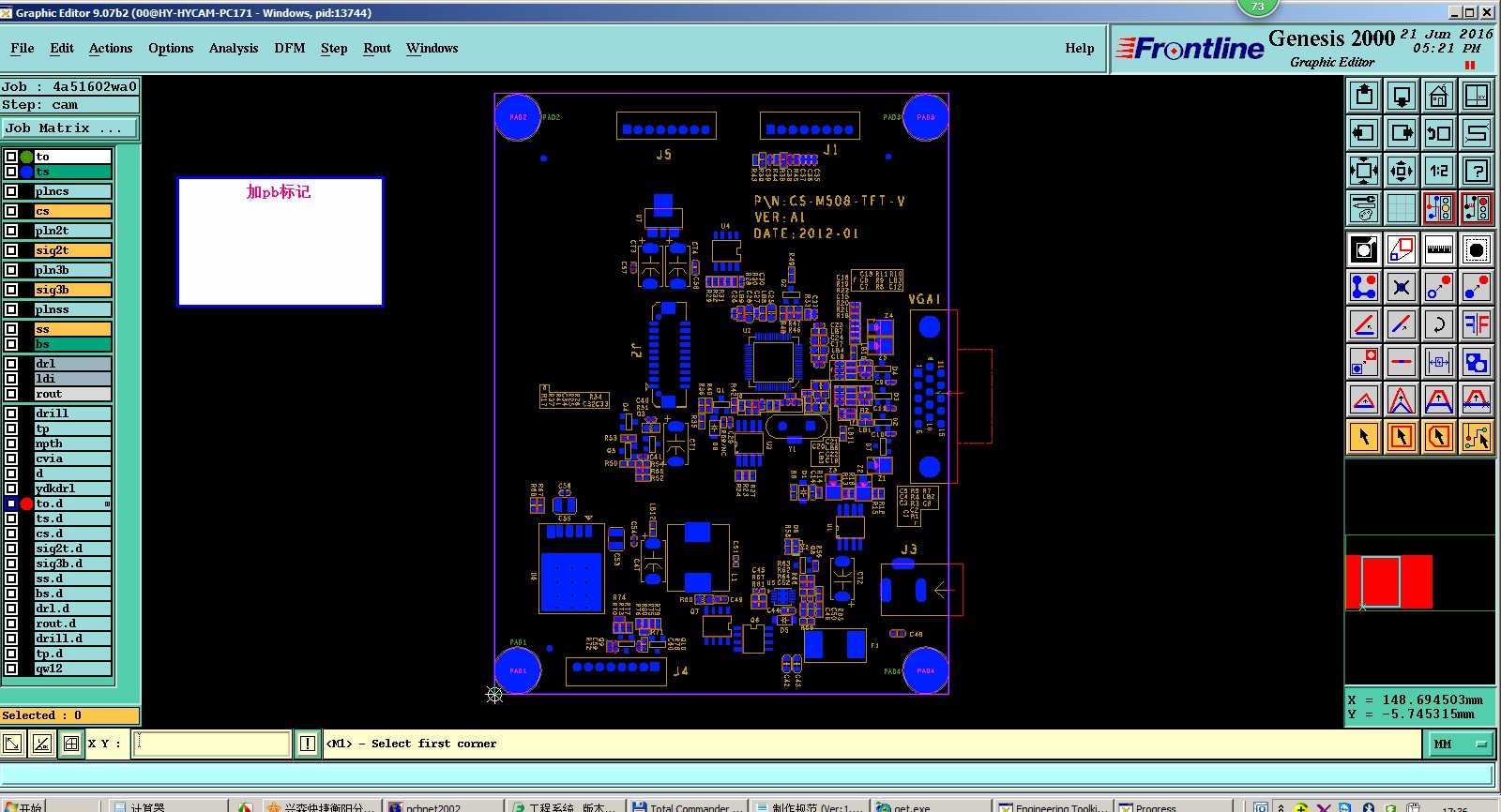Select the layer name plnss
The image size is (1501, 812).
(73, 309)
